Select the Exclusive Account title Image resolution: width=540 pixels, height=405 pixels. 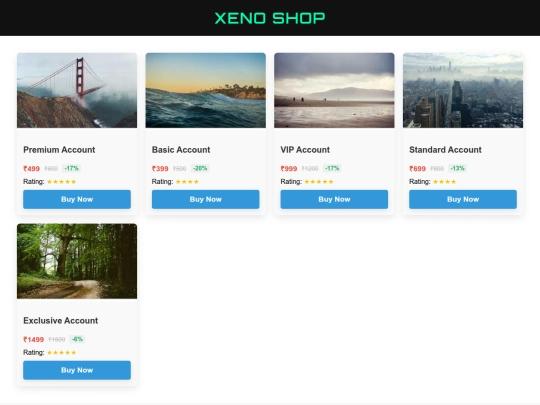(61, 321)
